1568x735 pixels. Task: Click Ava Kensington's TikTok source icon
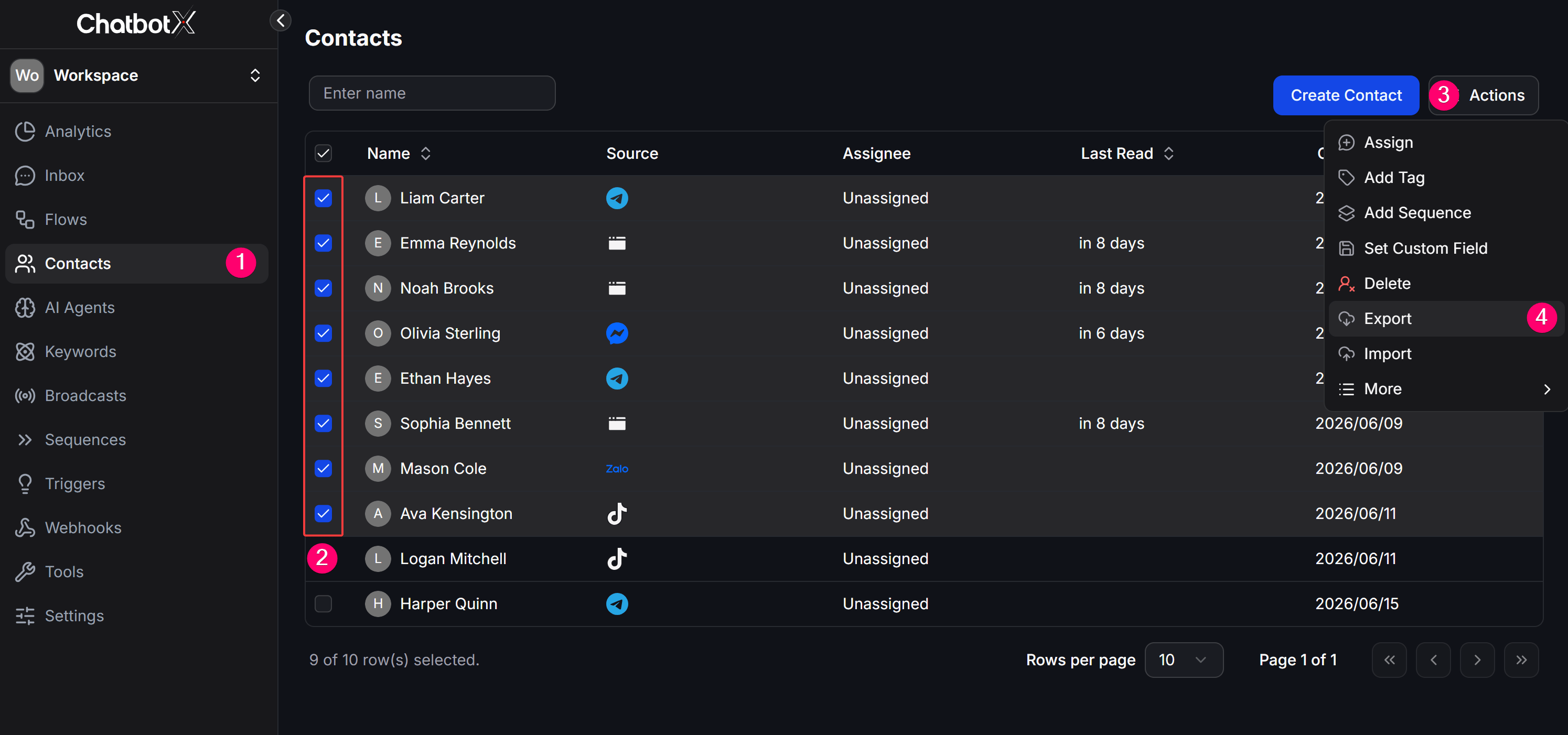(617, 514)
